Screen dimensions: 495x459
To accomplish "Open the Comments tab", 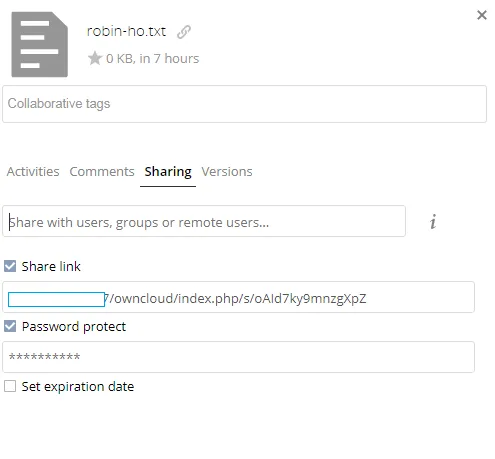I will 102,172.
